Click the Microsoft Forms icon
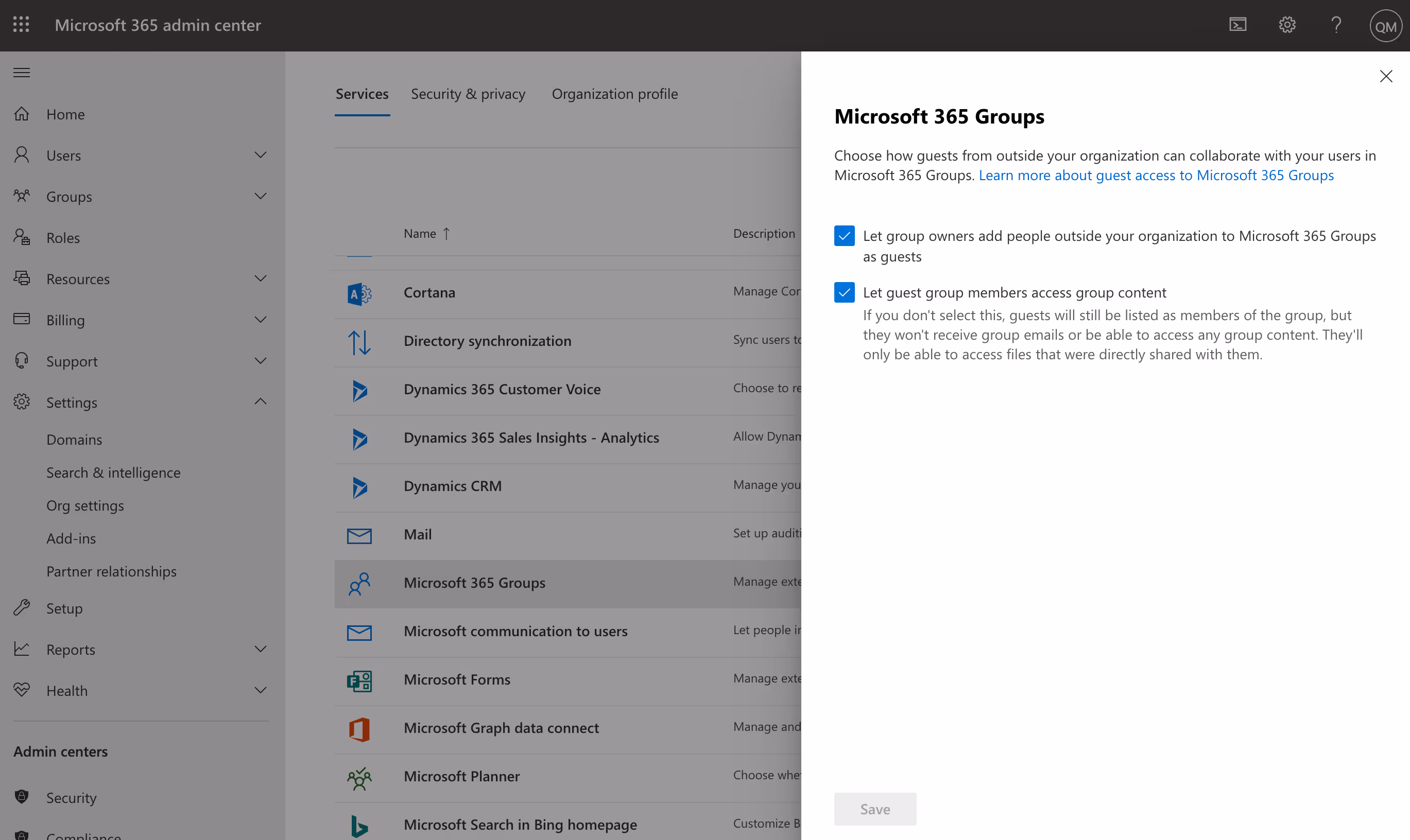This screenshot has width=1410, height=840. tap(359, 681)
